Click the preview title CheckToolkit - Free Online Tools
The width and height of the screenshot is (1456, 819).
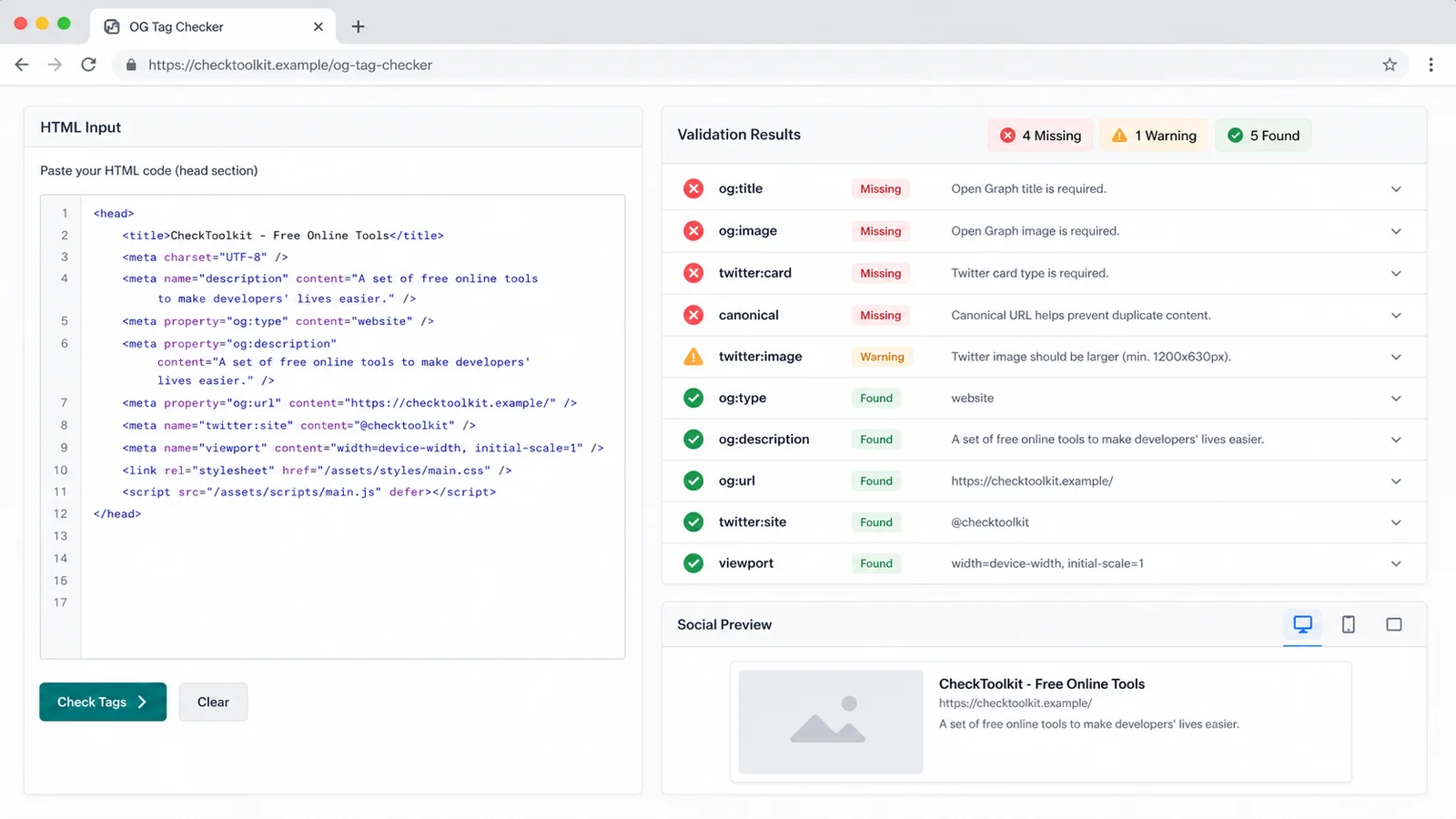click(1042, 683)
